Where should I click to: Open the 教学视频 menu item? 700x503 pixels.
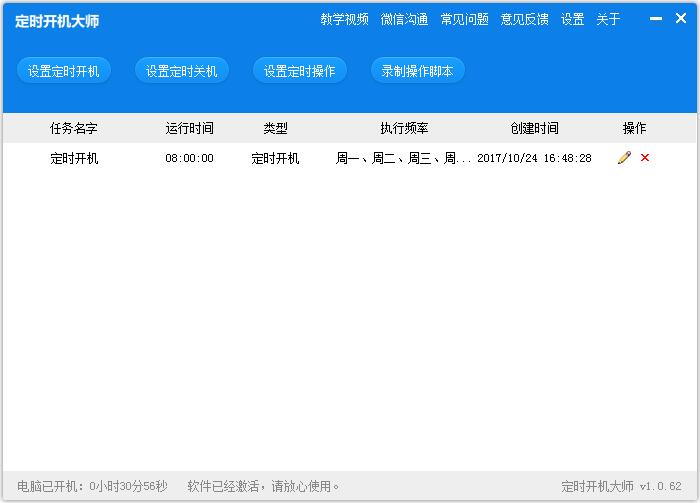(344, 20)
